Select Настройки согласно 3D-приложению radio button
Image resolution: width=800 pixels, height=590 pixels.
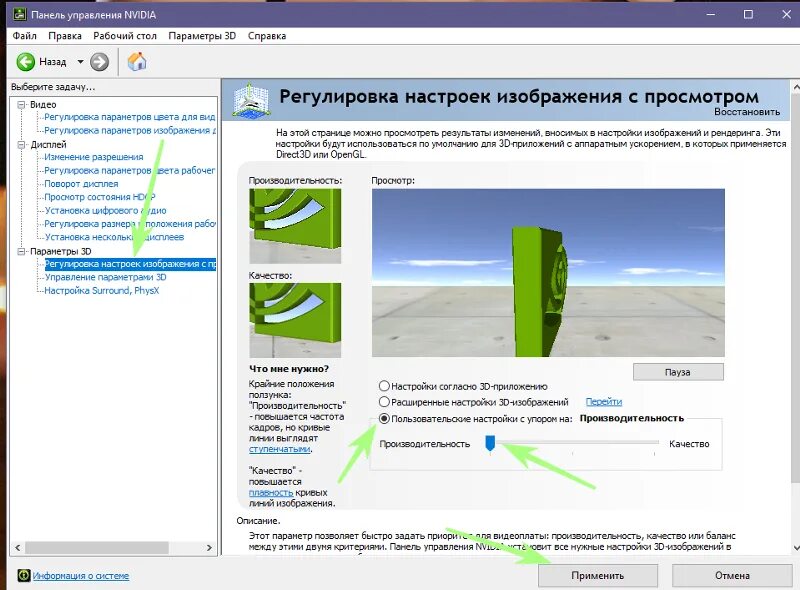384,386
